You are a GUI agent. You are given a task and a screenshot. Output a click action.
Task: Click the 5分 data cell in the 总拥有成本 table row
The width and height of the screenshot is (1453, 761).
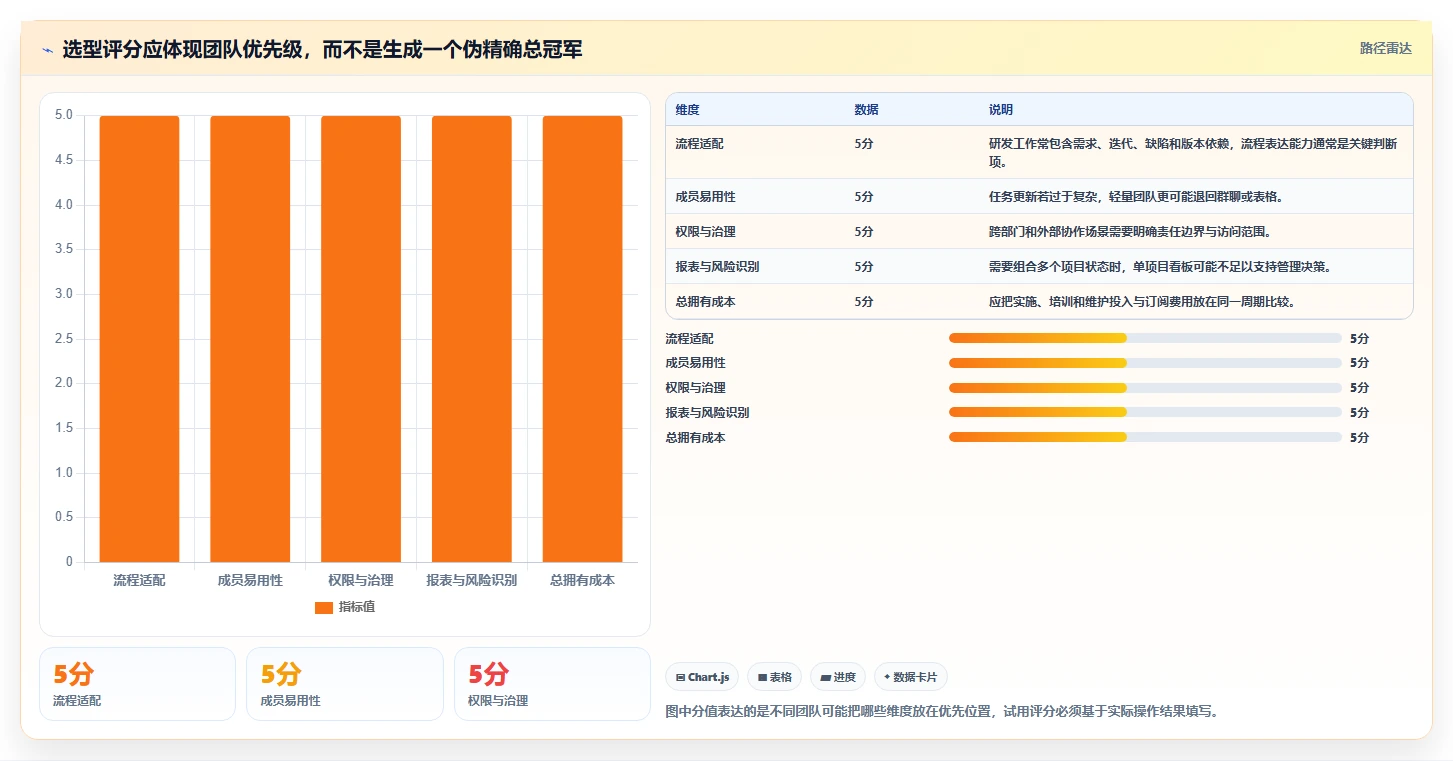coord(864,302)
